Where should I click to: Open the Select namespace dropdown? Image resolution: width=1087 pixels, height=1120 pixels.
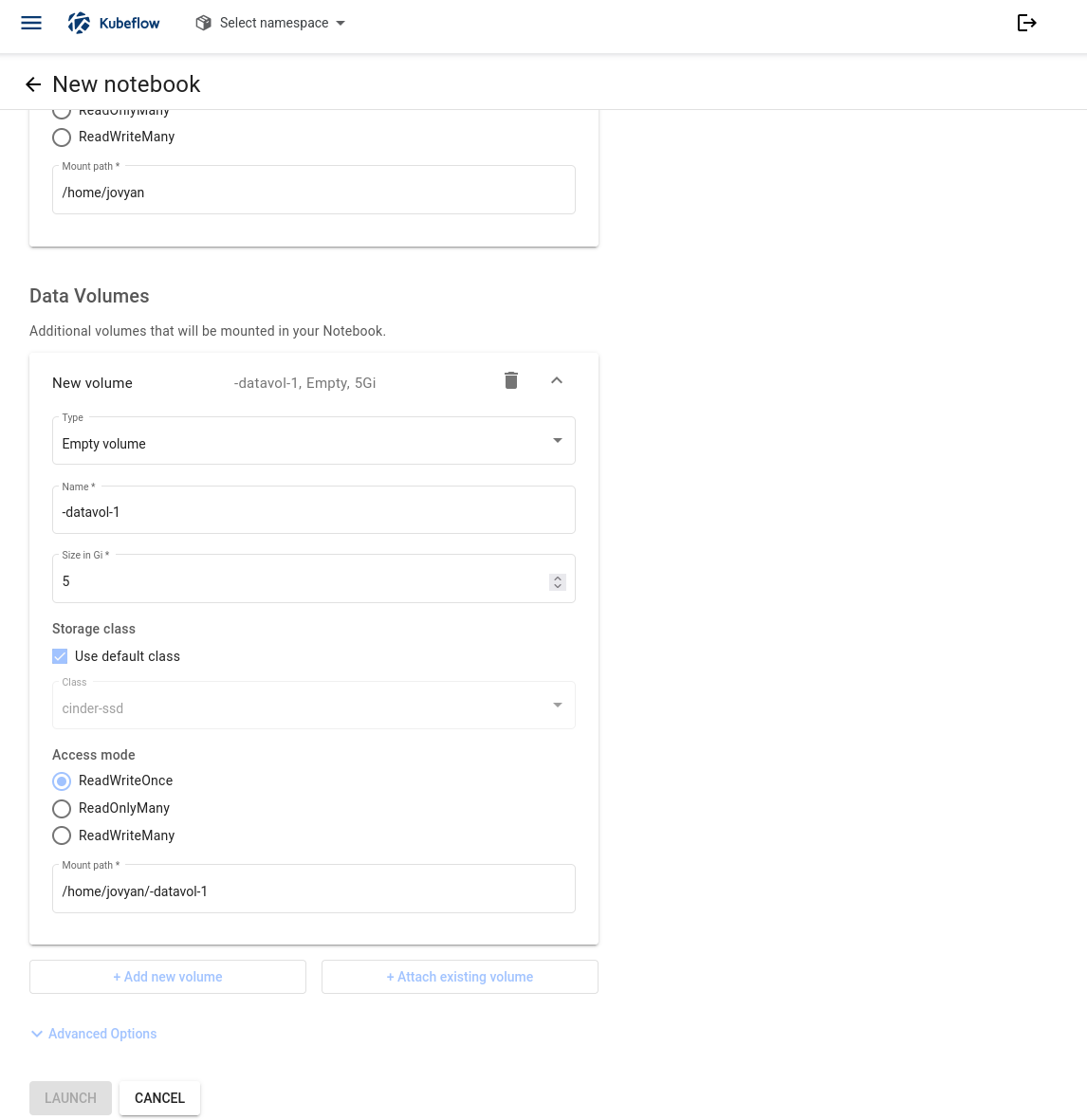click(270, 23)
